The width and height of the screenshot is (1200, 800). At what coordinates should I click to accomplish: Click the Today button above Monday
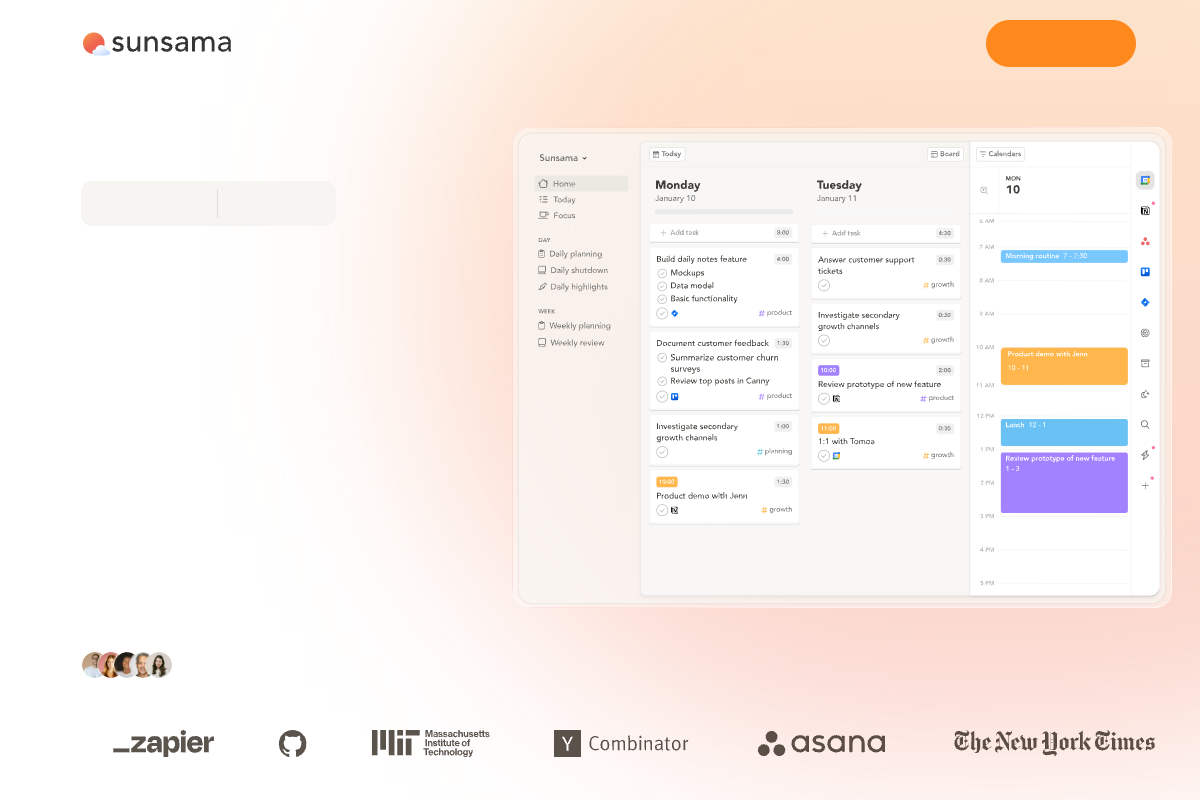tap(667, 154)
